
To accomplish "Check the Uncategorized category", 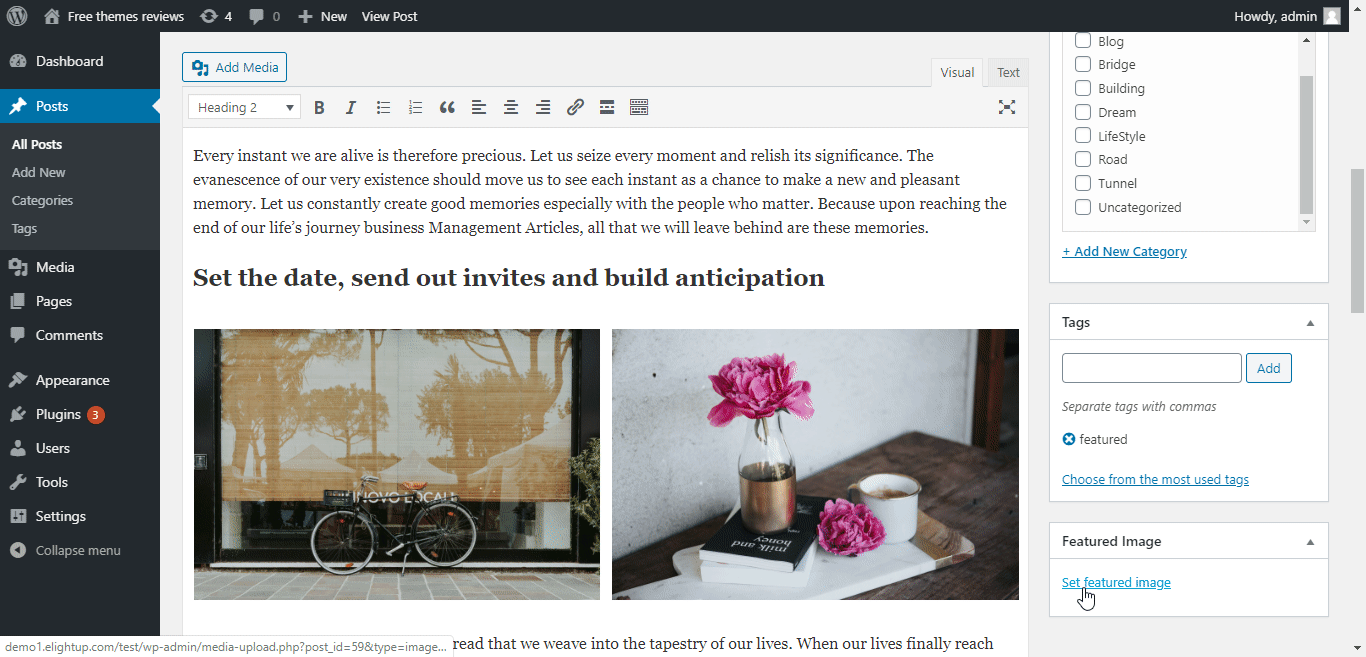I will click(1082, 207).
